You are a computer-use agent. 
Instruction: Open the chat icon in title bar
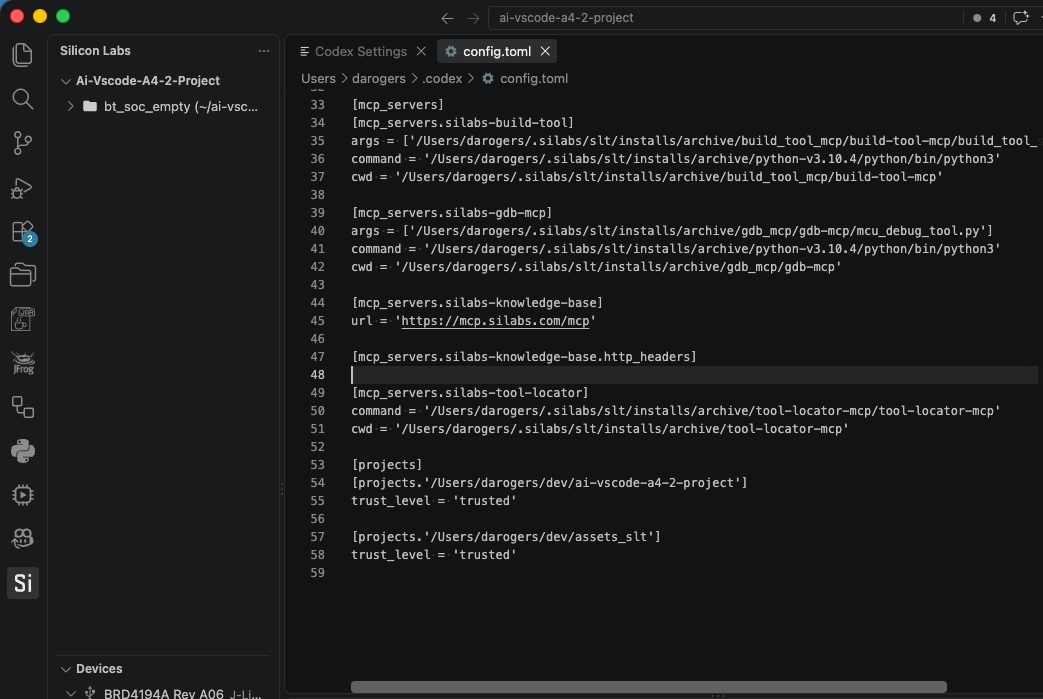click(x=1020, y=18)
